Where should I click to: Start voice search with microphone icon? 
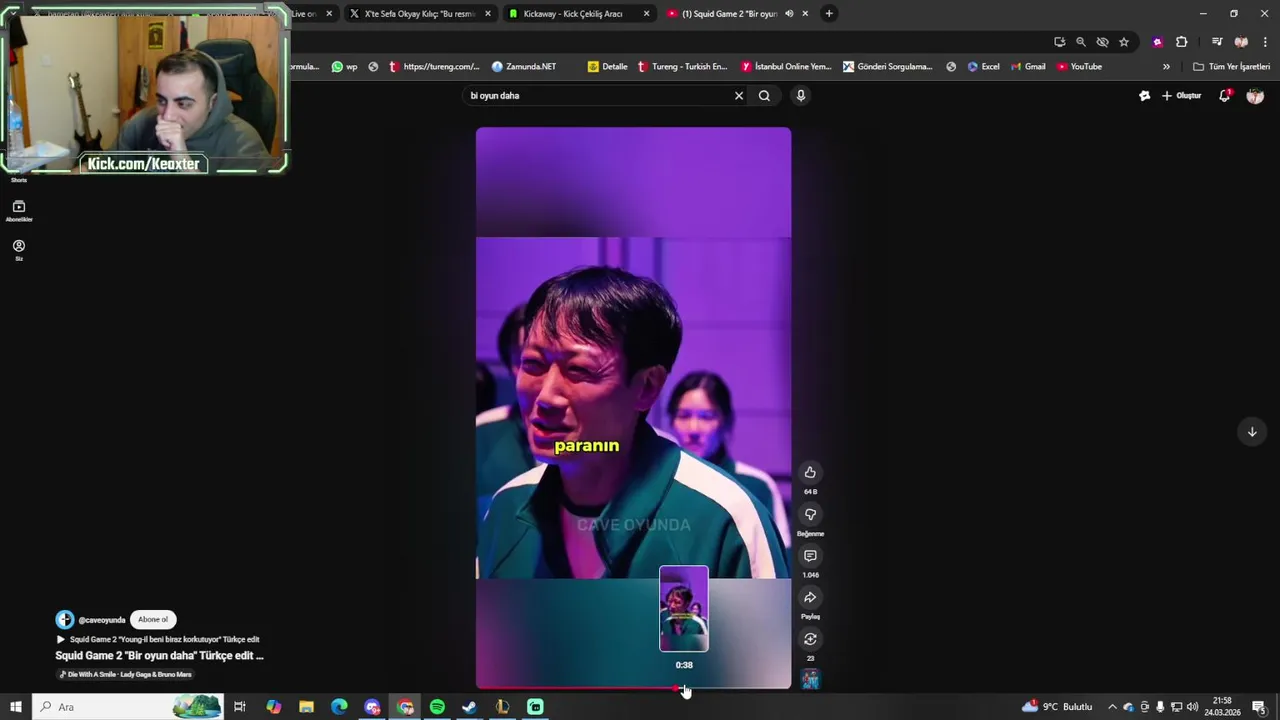click(800, 96)
